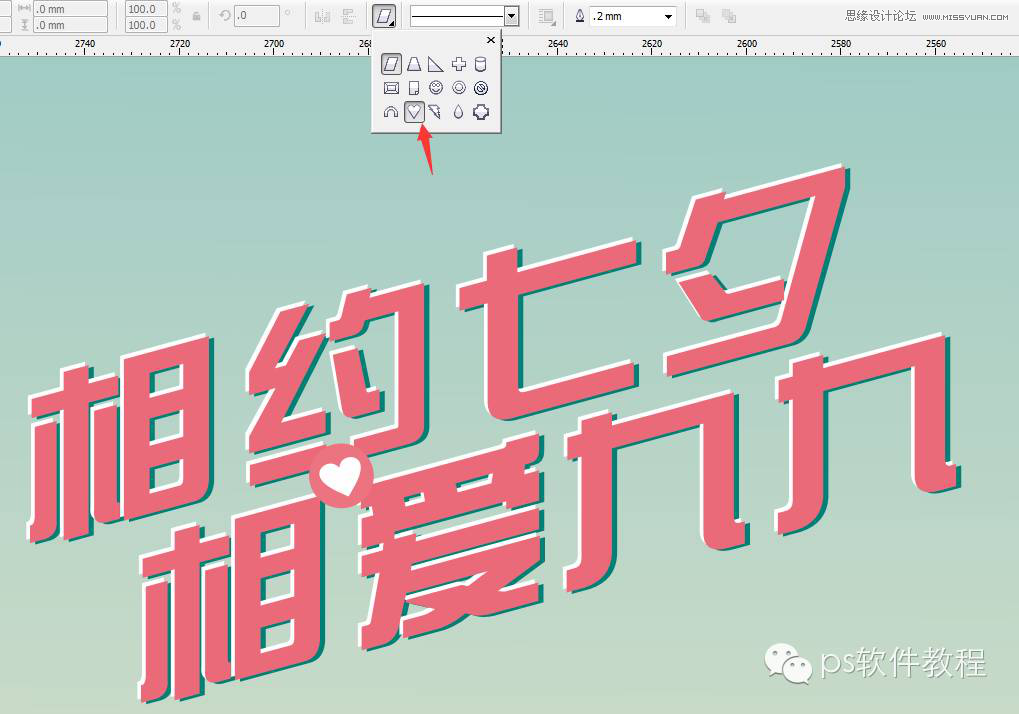1019x714 pixels.
Task: Toggle the lock ratio padlock on toolbar
Action: point(199,17)
